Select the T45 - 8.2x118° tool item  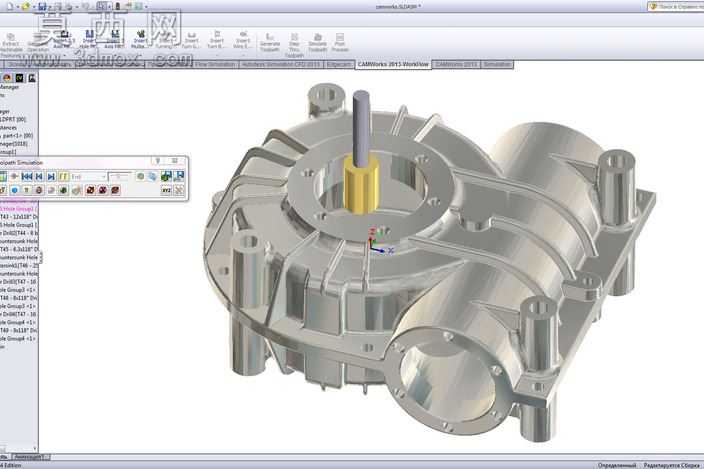point(19,250)
